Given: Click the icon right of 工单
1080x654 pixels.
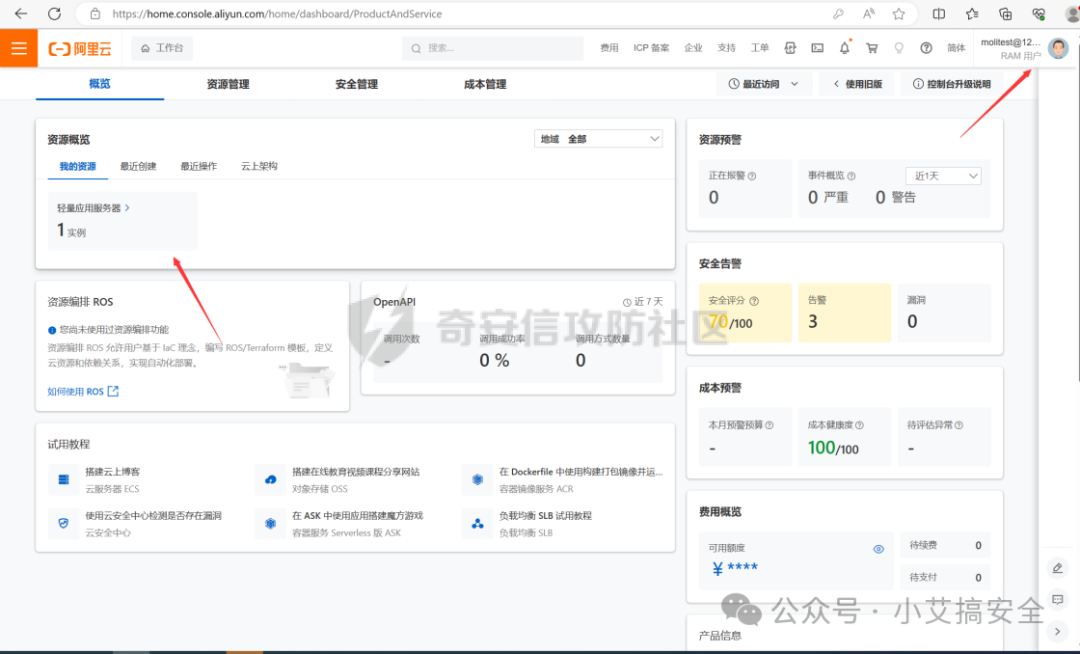Looking at the screenshot, I should [790, 48].
